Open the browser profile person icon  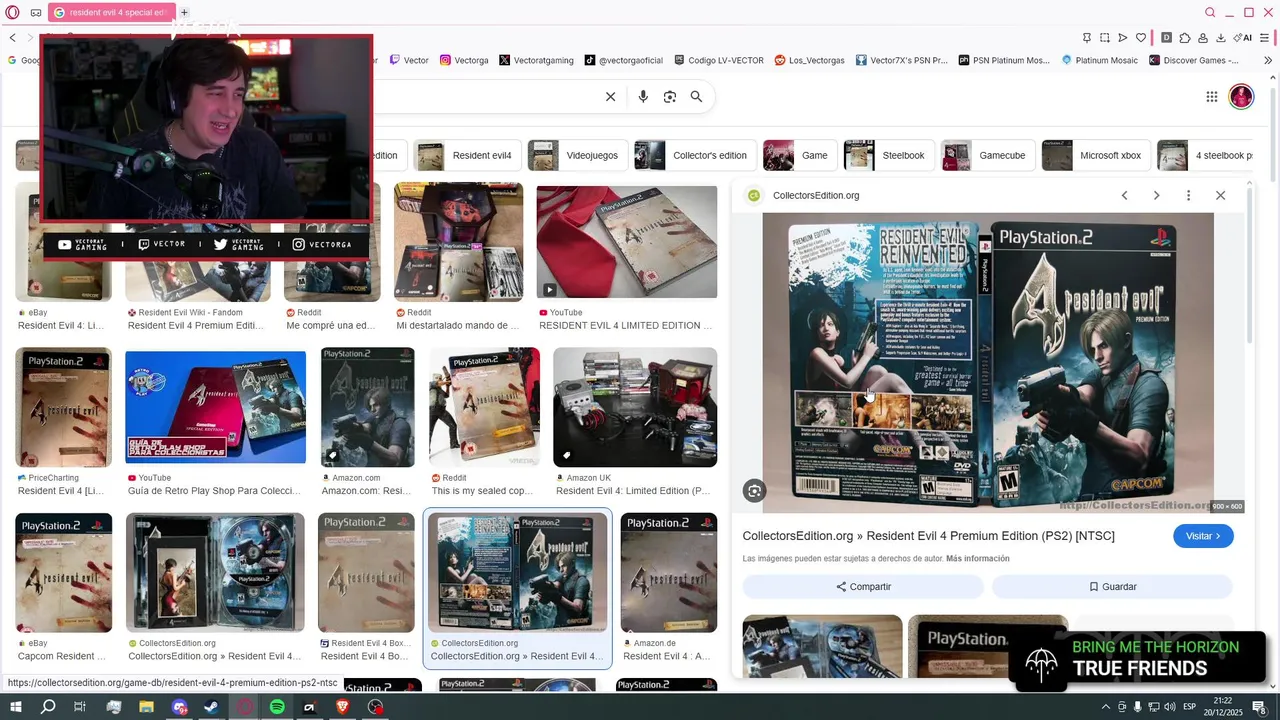coord(1203,38)
